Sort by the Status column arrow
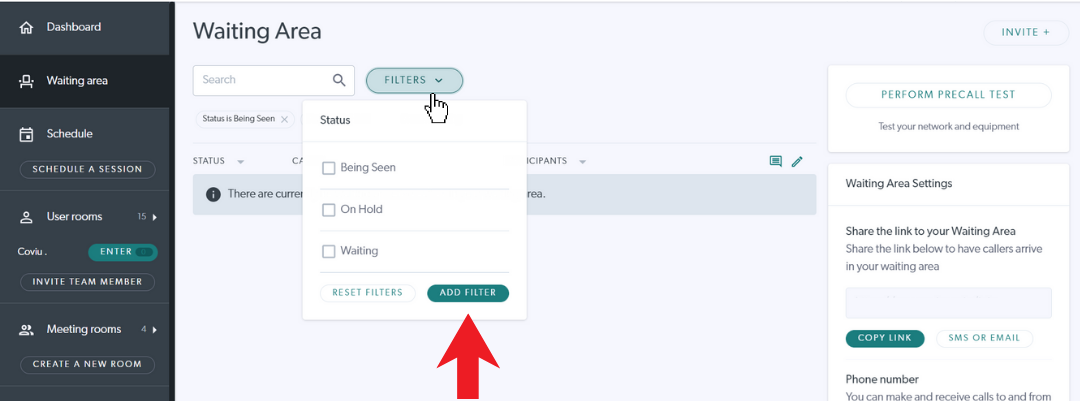Image resolution: width=1080 pixels, height=401 pixels. pos(240,162)
